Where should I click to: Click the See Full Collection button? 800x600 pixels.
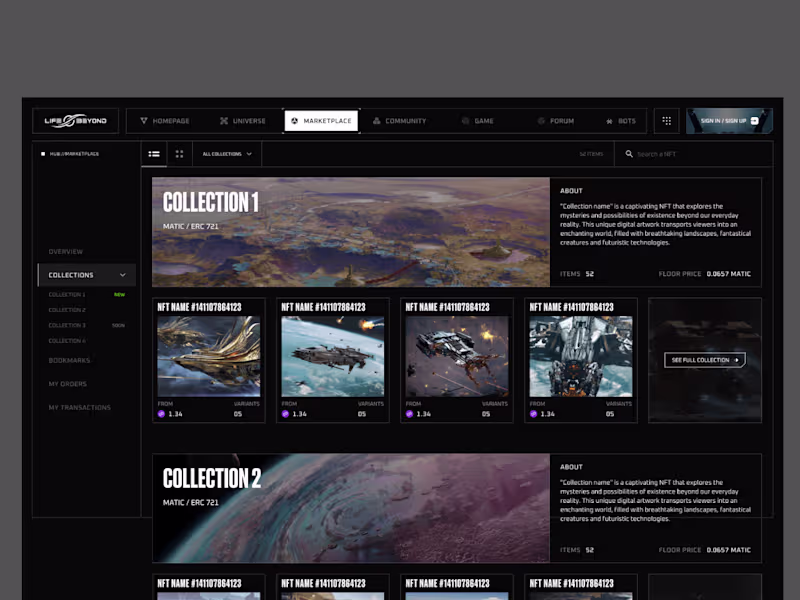[704, 360]
